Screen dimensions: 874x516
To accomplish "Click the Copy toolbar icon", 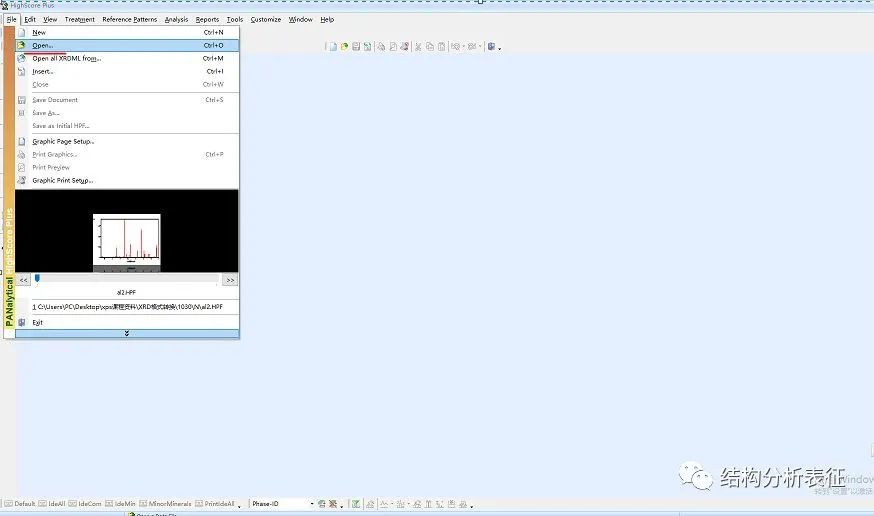I will pyautogui.click(x=430, y=47).
